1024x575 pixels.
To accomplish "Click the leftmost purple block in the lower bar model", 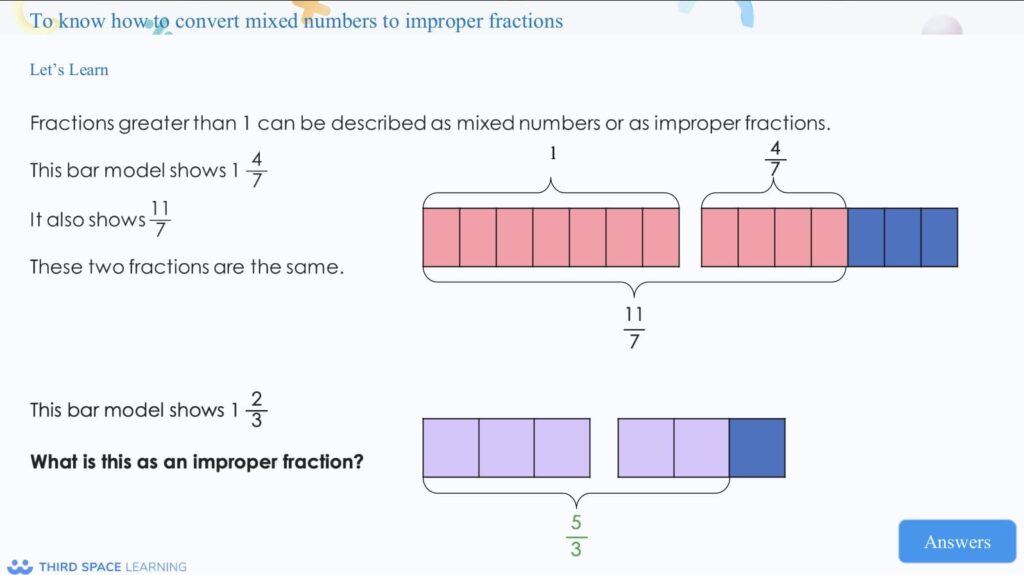I will (451, 447).
